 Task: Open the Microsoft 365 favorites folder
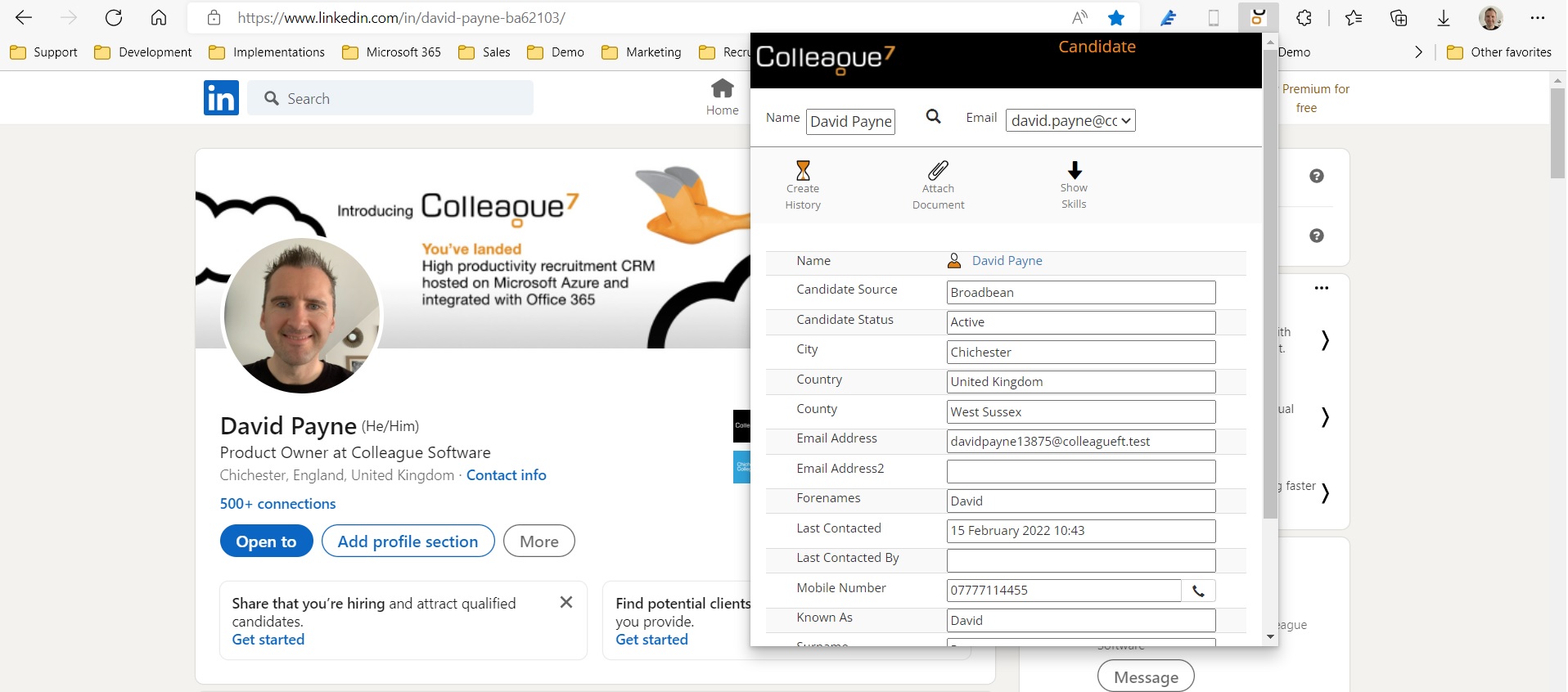tap(391, 52)
